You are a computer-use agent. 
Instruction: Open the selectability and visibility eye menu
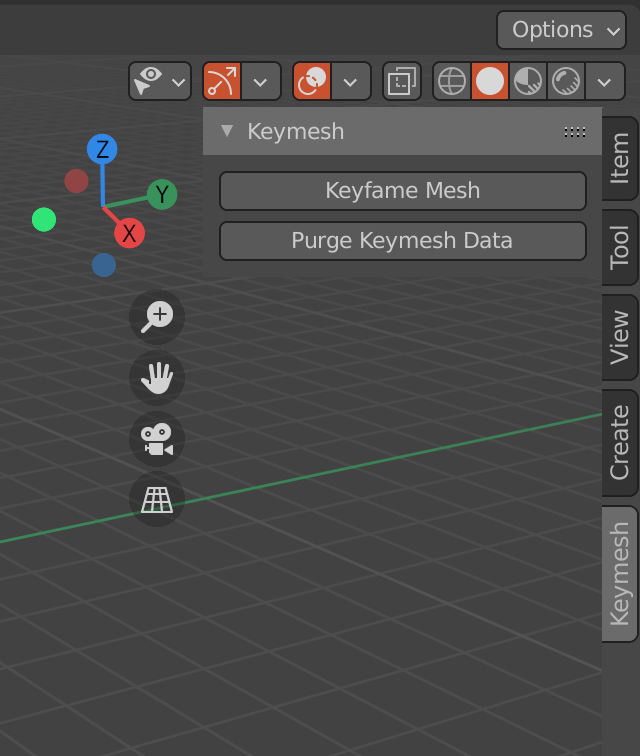pos(160,81)
